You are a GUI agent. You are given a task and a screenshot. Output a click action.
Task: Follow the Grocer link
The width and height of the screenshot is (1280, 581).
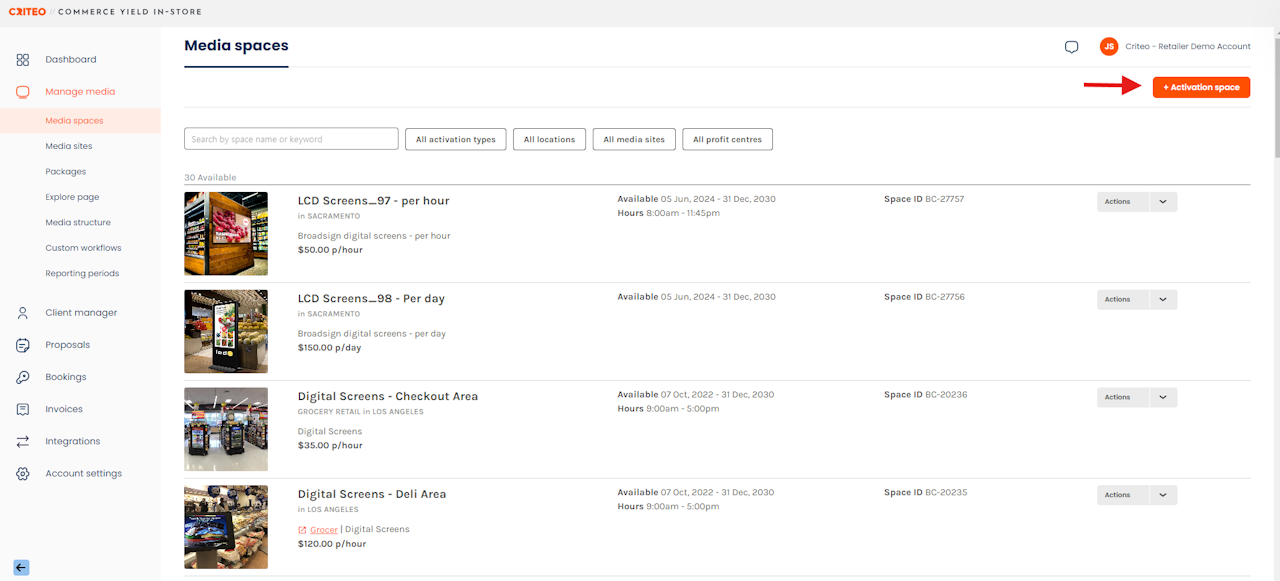tap(324, 530)
